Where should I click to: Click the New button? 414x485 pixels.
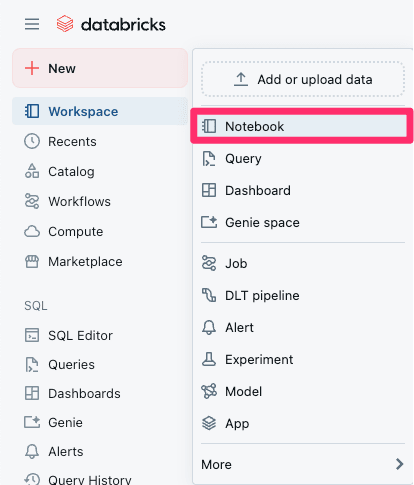tap(100, 68)
